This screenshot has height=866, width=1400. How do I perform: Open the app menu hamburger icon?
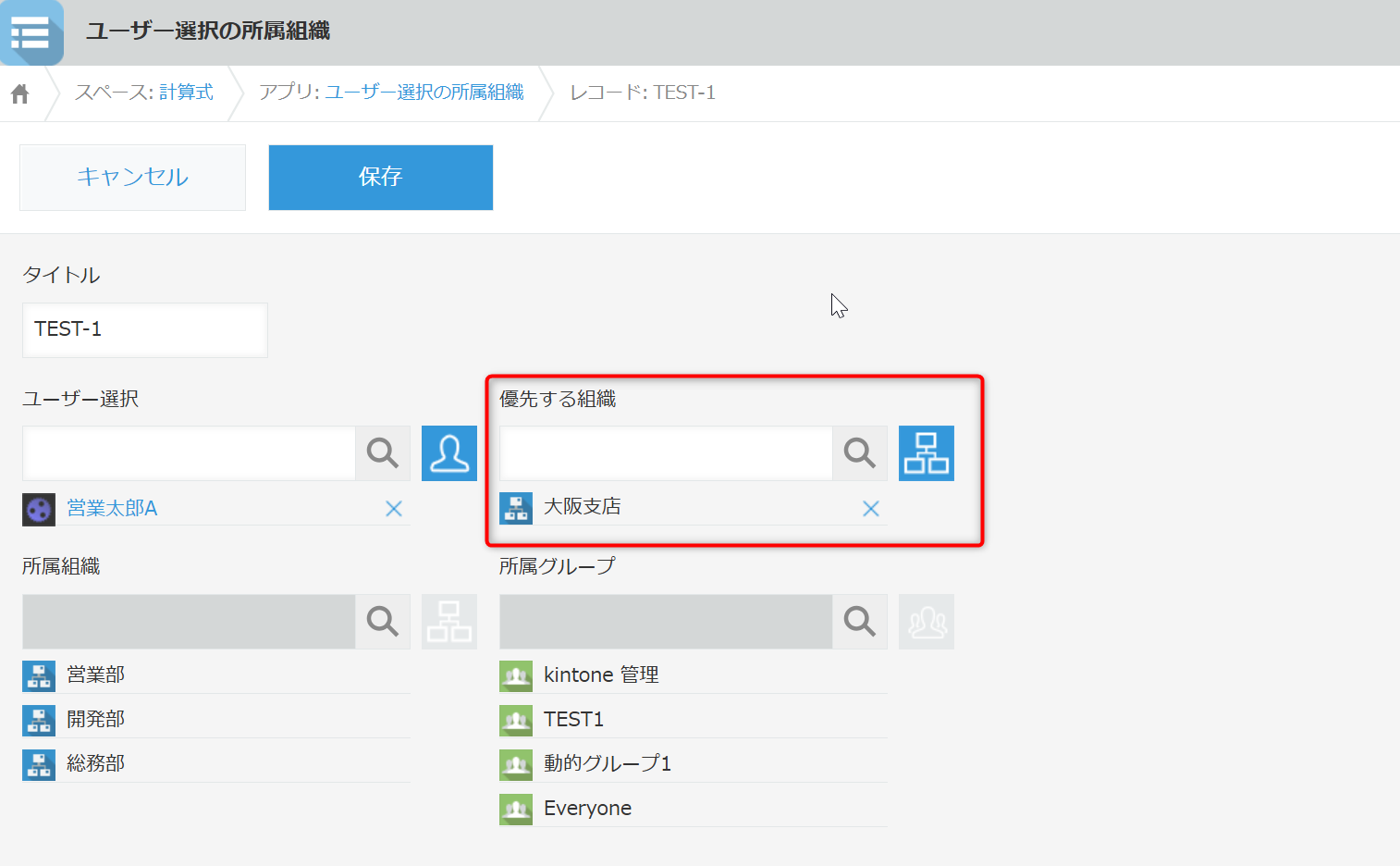pyautogui.click(x=31, y=32)
